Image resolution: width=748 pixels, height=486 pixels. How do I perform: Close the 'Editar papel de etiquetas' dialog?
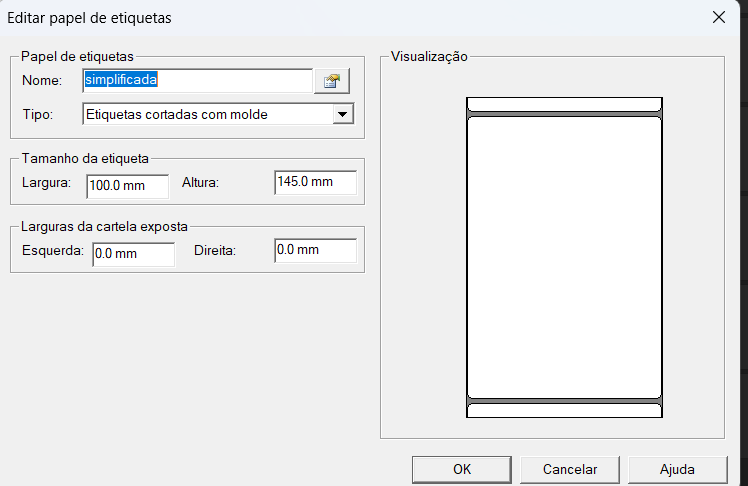pyautogui.click(x=718, y=17)
